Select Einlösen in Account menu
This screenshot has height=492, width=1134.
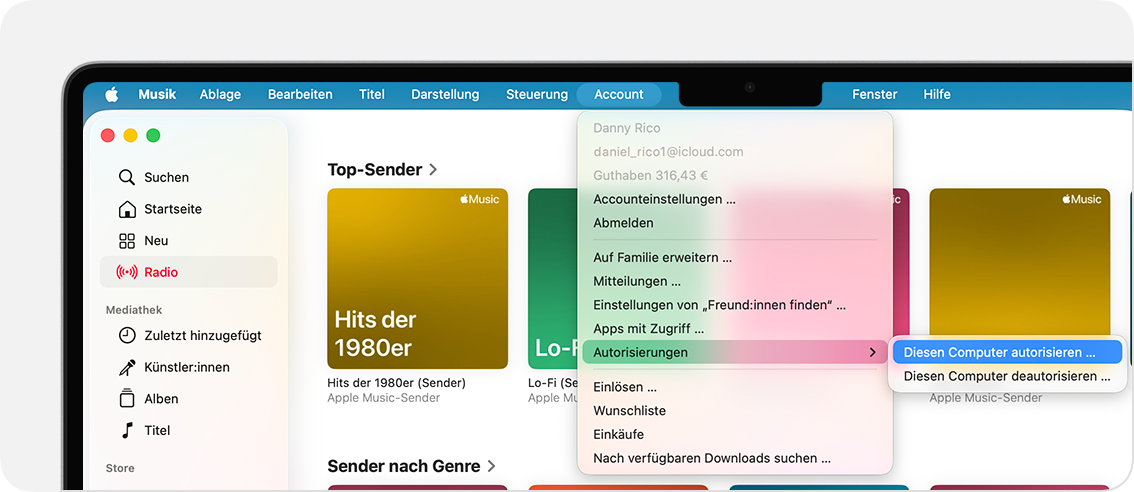pyautogui.click(x=735, y=386)
